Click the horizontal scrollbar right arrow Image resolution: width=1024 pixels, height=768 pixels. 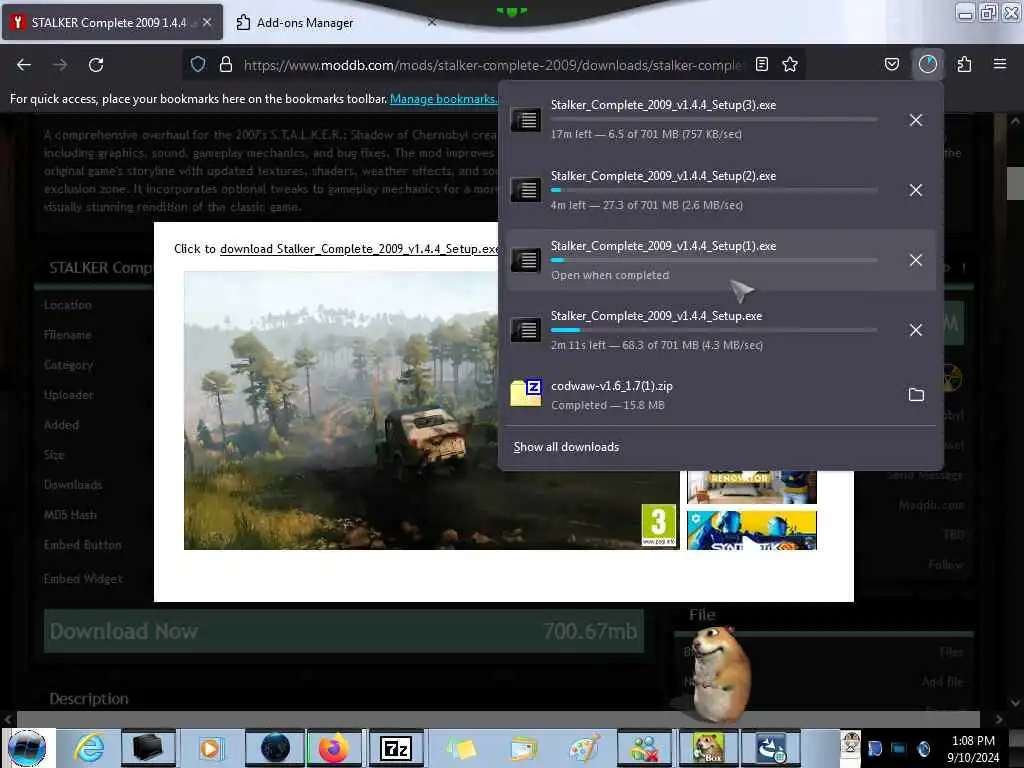[x=999, y=719]
